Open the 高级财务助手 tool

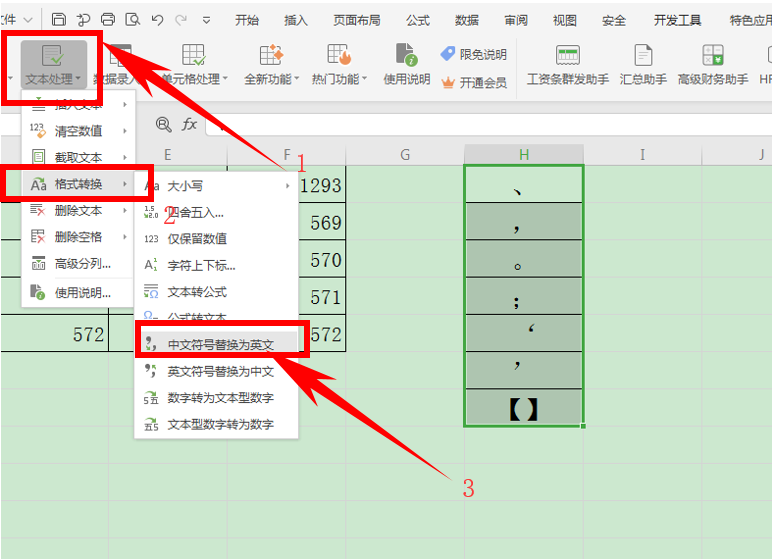[713, 65]
